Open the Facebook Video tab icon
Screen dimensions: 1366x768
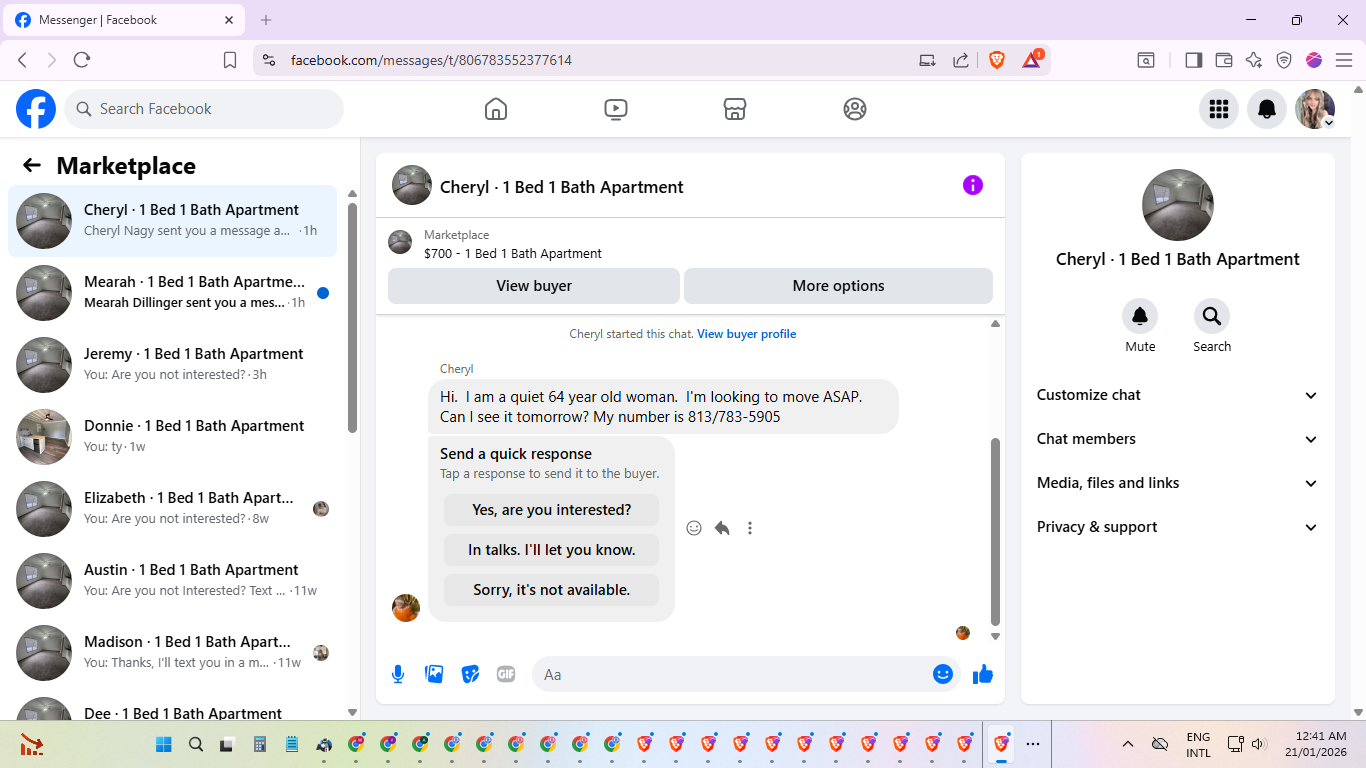616,109
